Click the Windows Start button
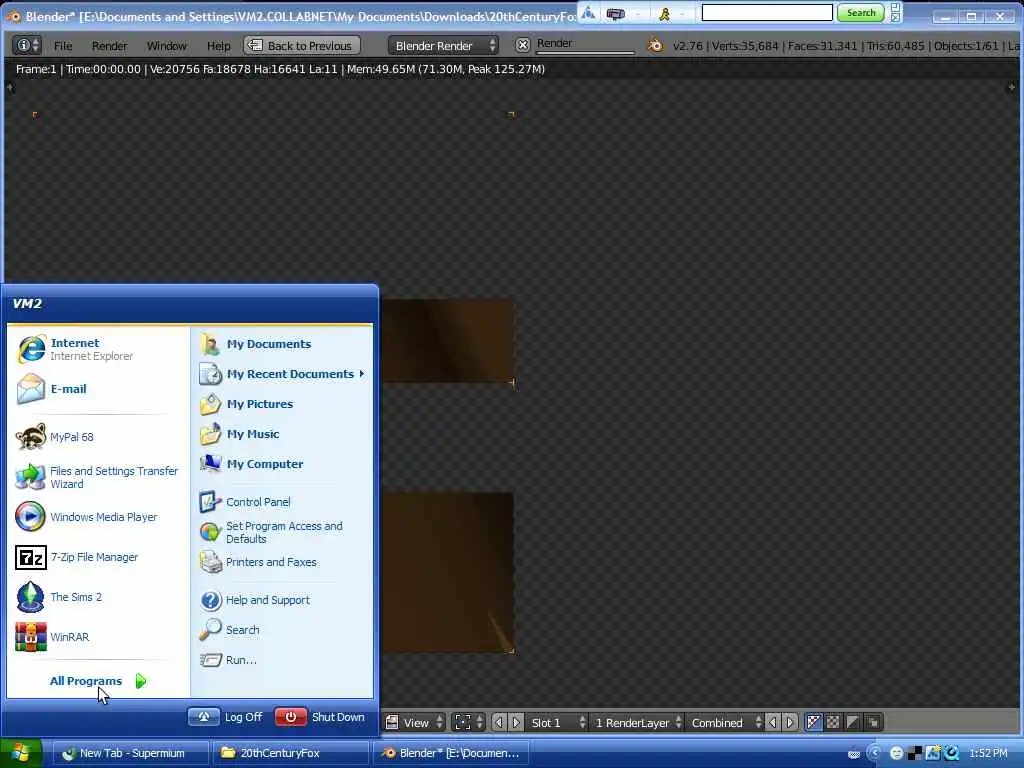The image size is (1024, 768). pyautogui.click(x=22, y=753)
